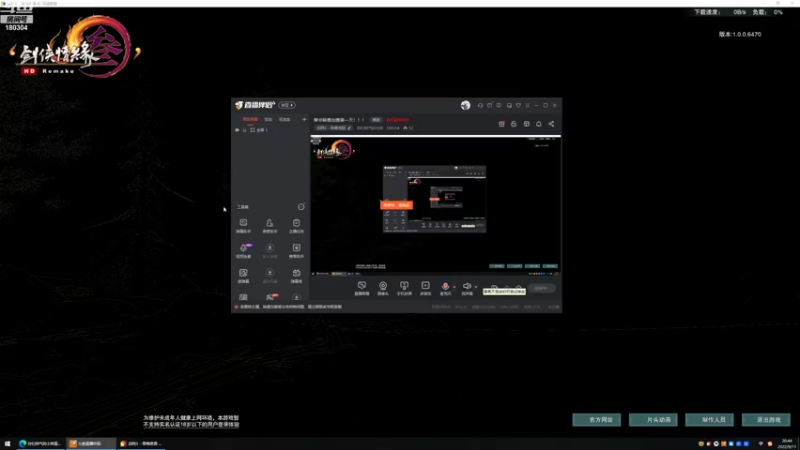This screenshot has width=800, height=450.
Task: Click the share icon above the preview
Action: (551, 124)
